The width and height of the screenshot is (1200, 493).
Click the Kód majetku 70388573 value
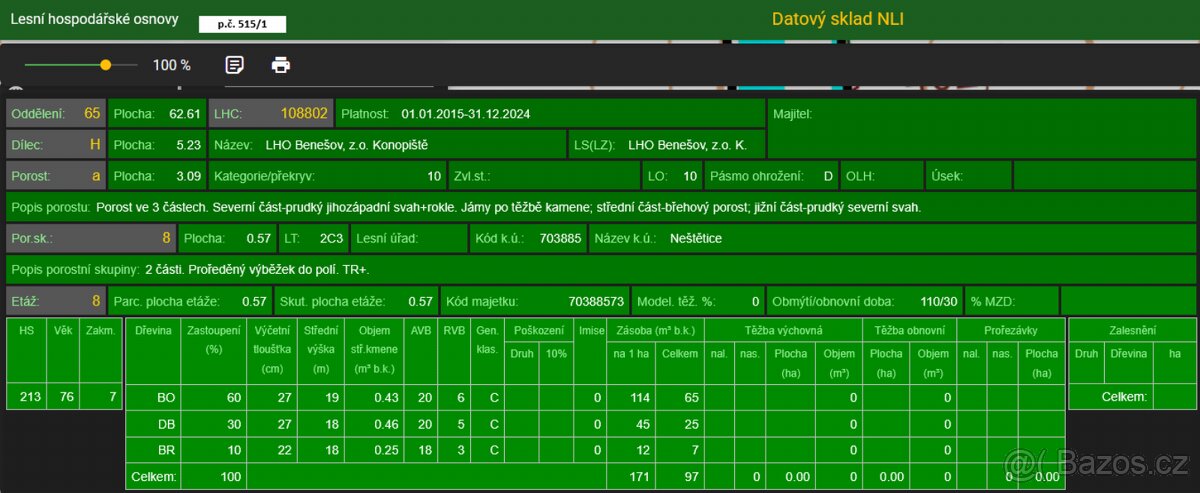[596, 301]
